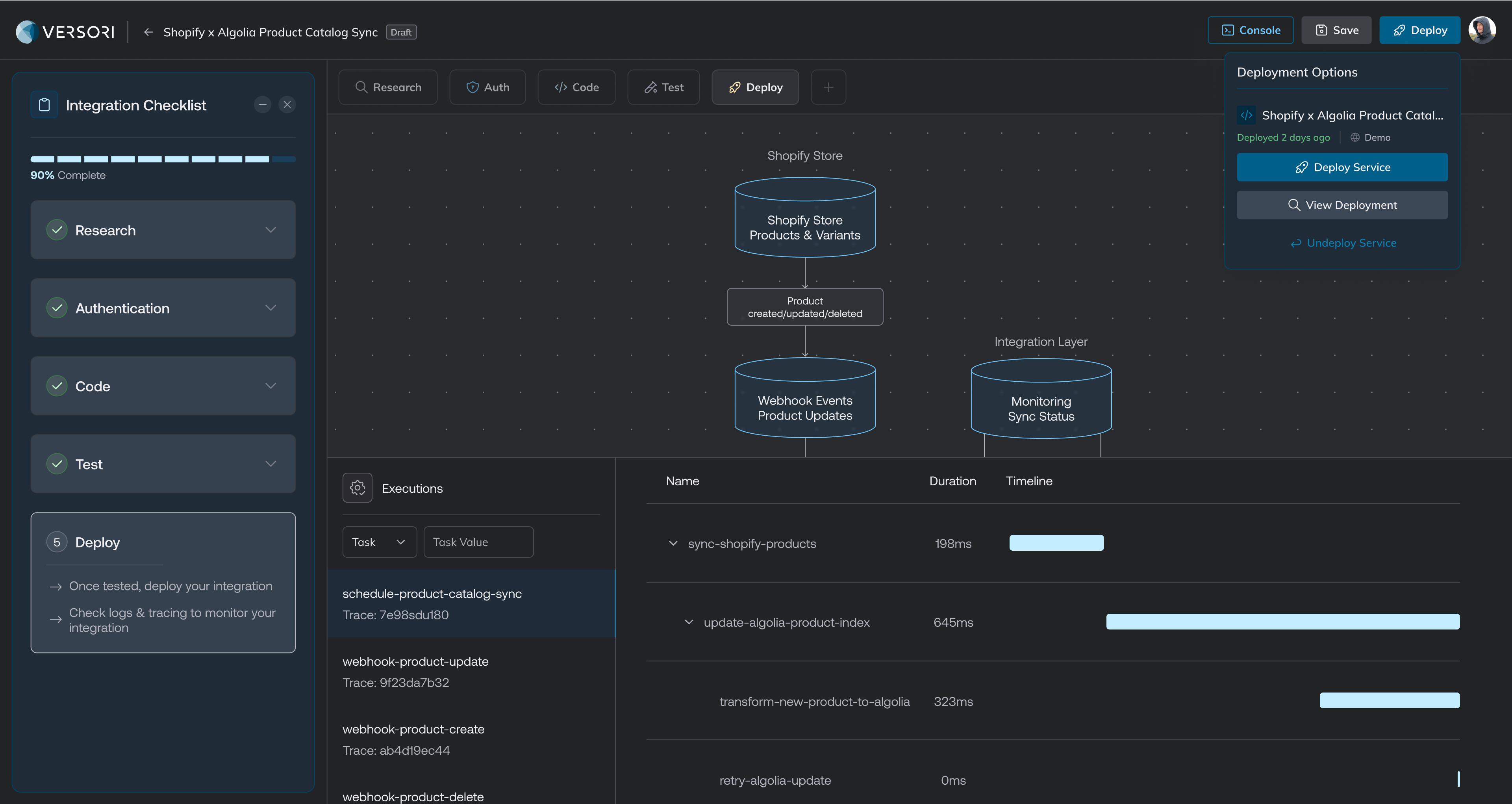Expand the Authentication checklist section
The height and width of the screenshot is (804, 1512).
[271, 308]
